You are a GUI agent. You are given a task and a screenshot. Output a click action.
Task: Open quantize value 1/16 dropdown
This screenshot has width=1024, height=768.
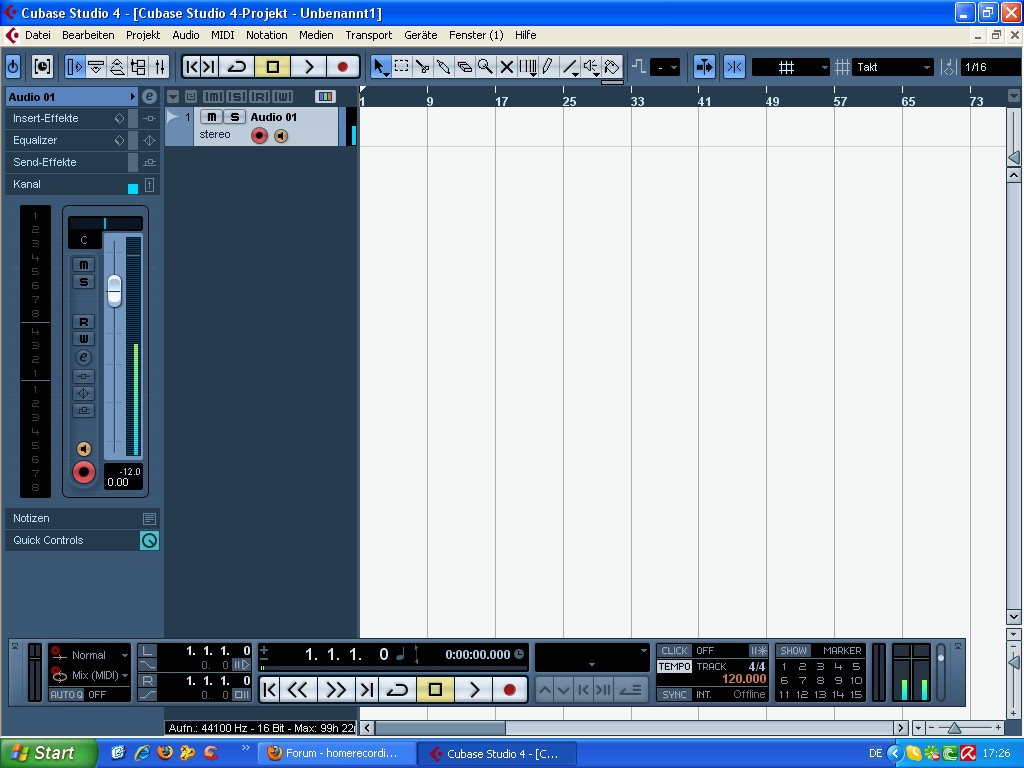990,67
